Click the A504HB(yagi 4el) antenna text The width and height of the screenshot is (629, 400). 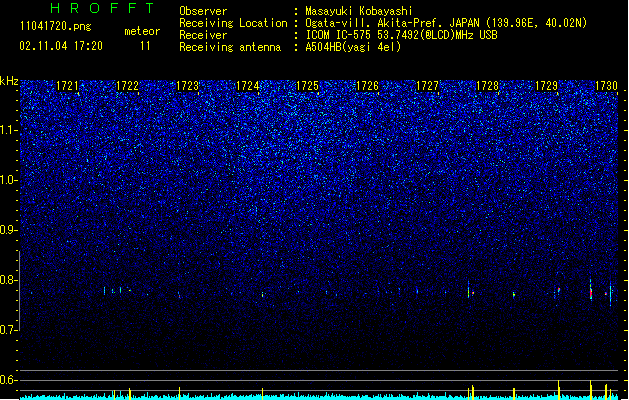tap(353, 47)
